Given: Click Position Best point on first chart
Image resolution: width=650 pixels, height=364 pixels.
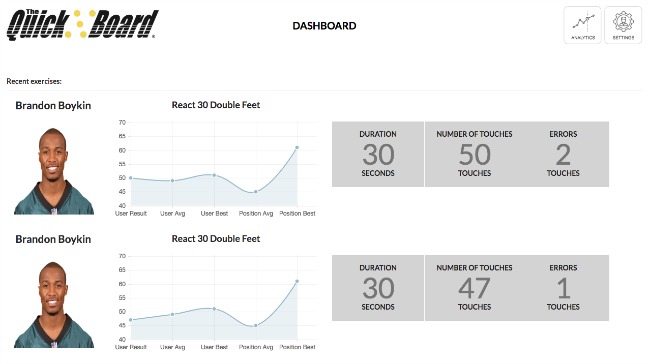Looking at the screenshot, I should (x=297, y=147).
